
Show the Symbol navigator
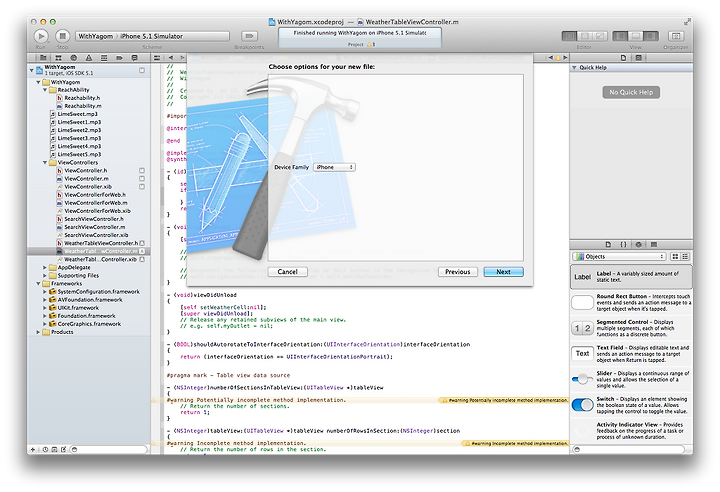tap(58, 58)
